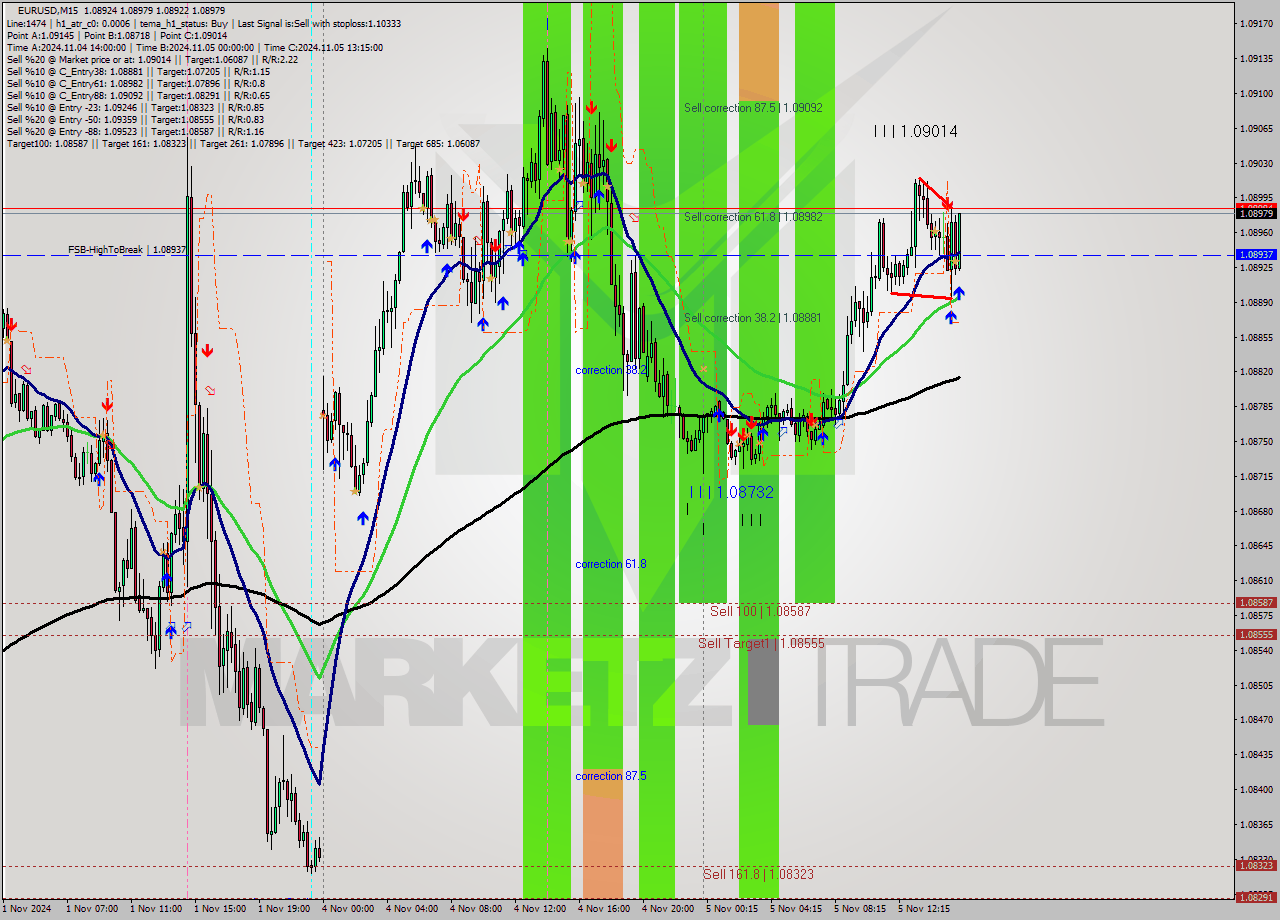1280x920 pixels.
Task: Click the red 1.08587 price axis tag
Action: point(1256,603)
